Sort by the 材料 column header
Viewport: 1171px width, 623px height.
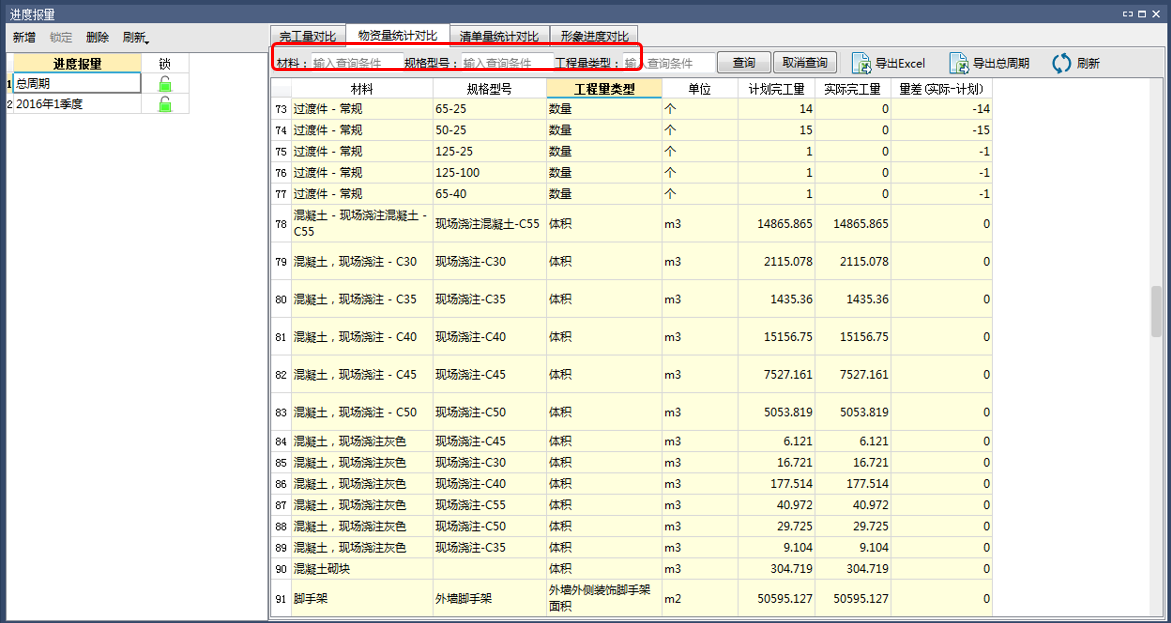[362, 89]
